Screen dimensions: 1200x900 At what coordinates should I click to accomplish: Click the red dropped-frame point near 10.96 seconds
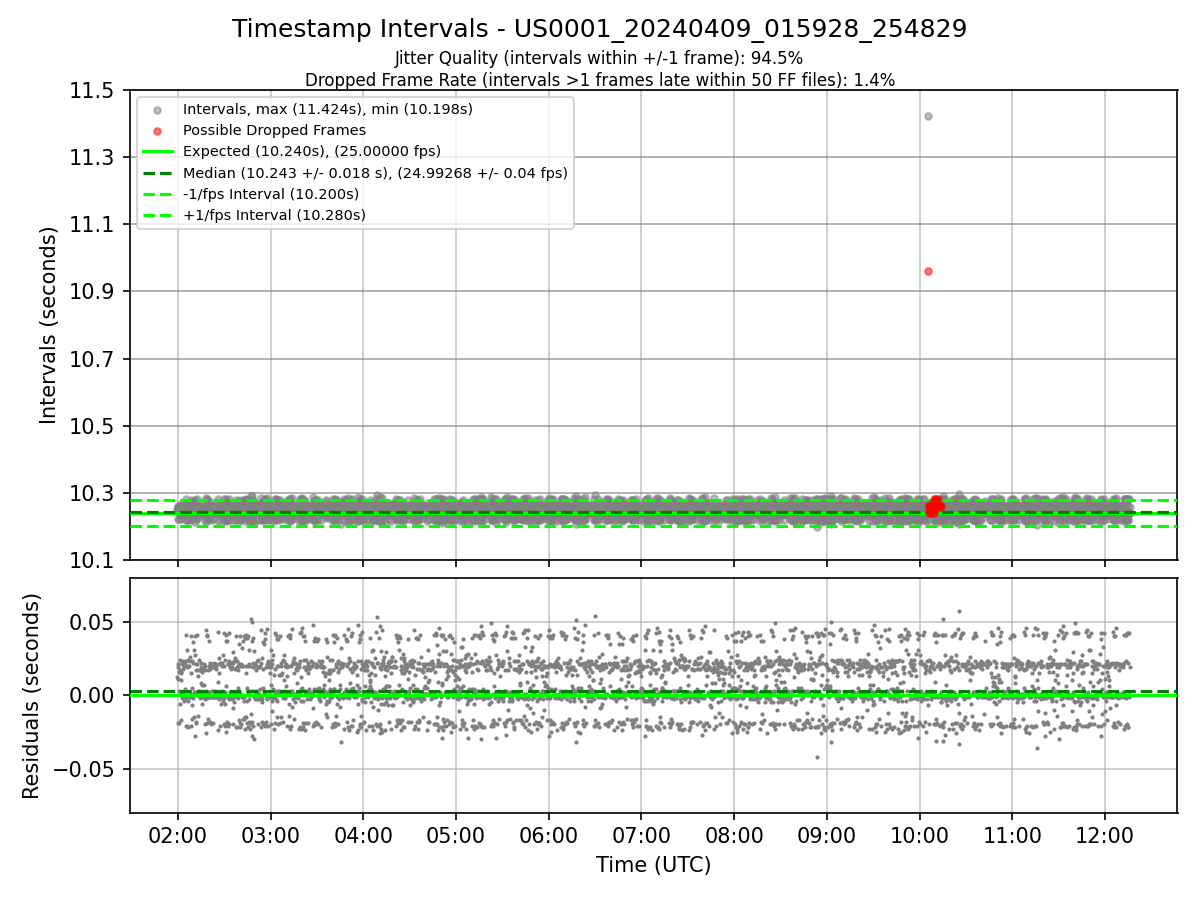pyautogui.click(x=928, y=271)
